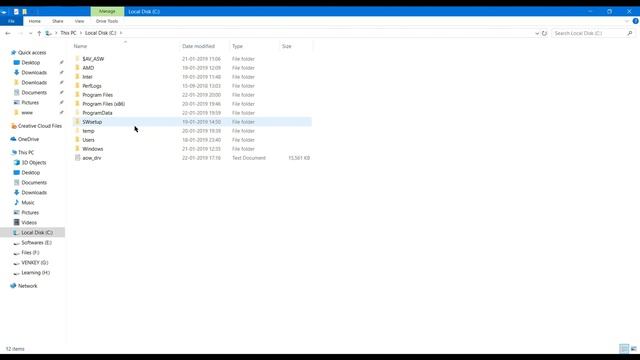The width and height of the screenshot is (640, 360).
Task: Select the aow_drv text document icon
Action: pos(77,158)
